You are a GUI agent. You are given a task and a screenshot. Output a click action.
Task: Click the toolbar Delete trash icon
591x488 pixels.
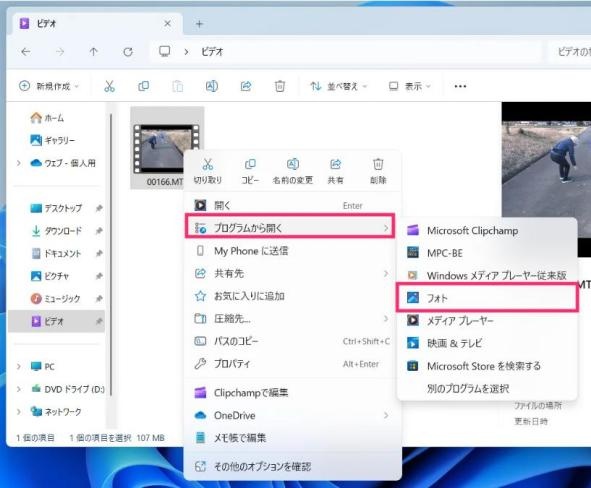point(280,86)
